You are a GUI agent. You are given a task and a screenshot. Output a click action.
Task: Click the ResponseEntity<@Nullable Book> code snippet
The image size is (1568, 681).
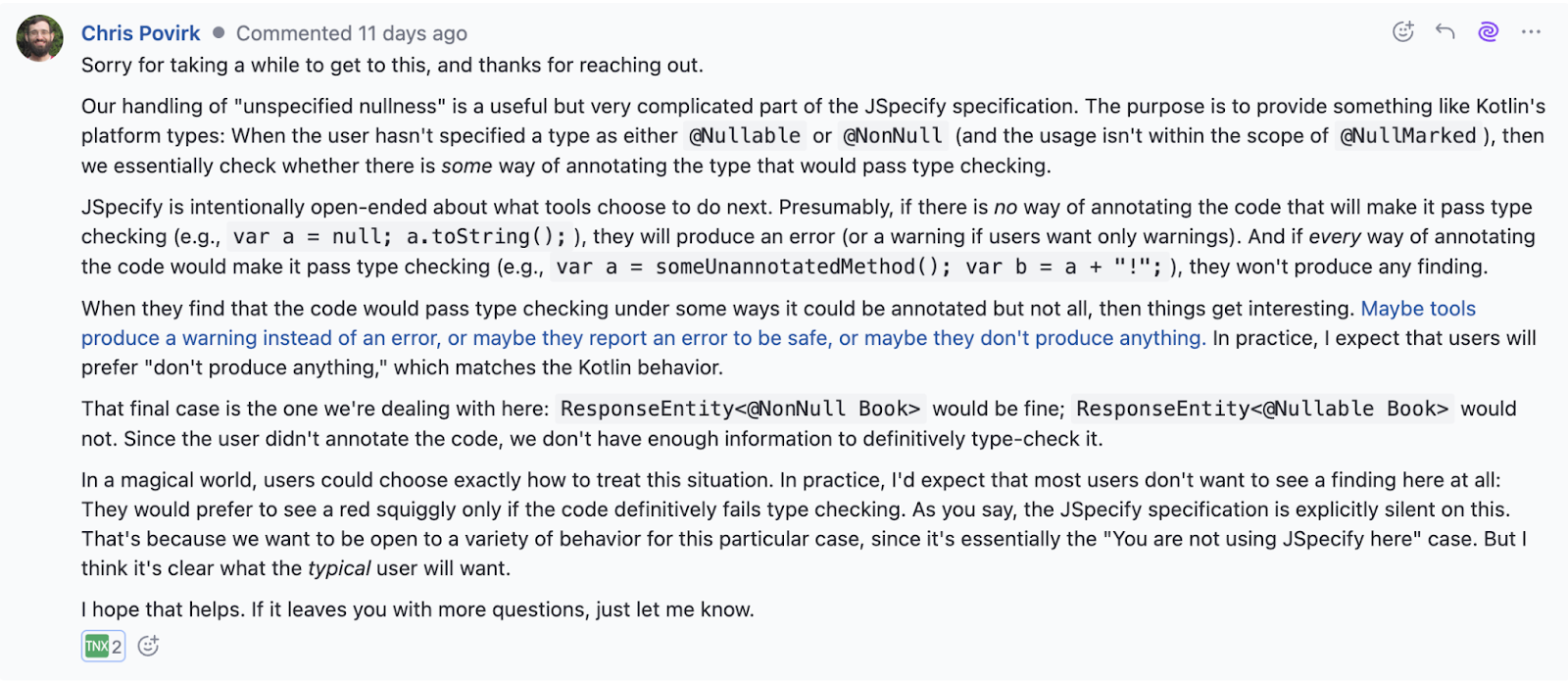(1261, 409)
